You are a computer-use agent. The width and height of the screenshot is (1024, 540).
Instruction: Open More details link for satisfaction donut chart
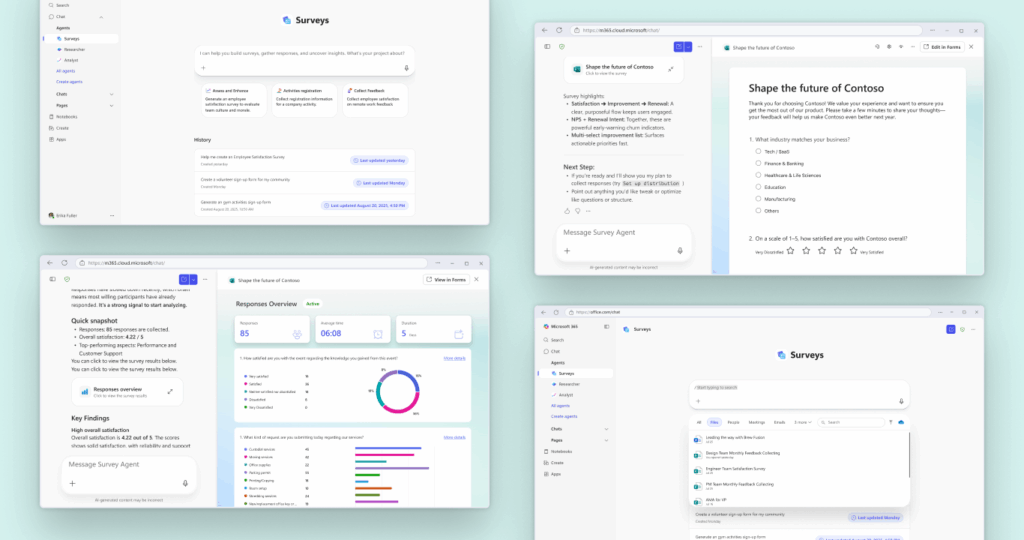(455, 358)
